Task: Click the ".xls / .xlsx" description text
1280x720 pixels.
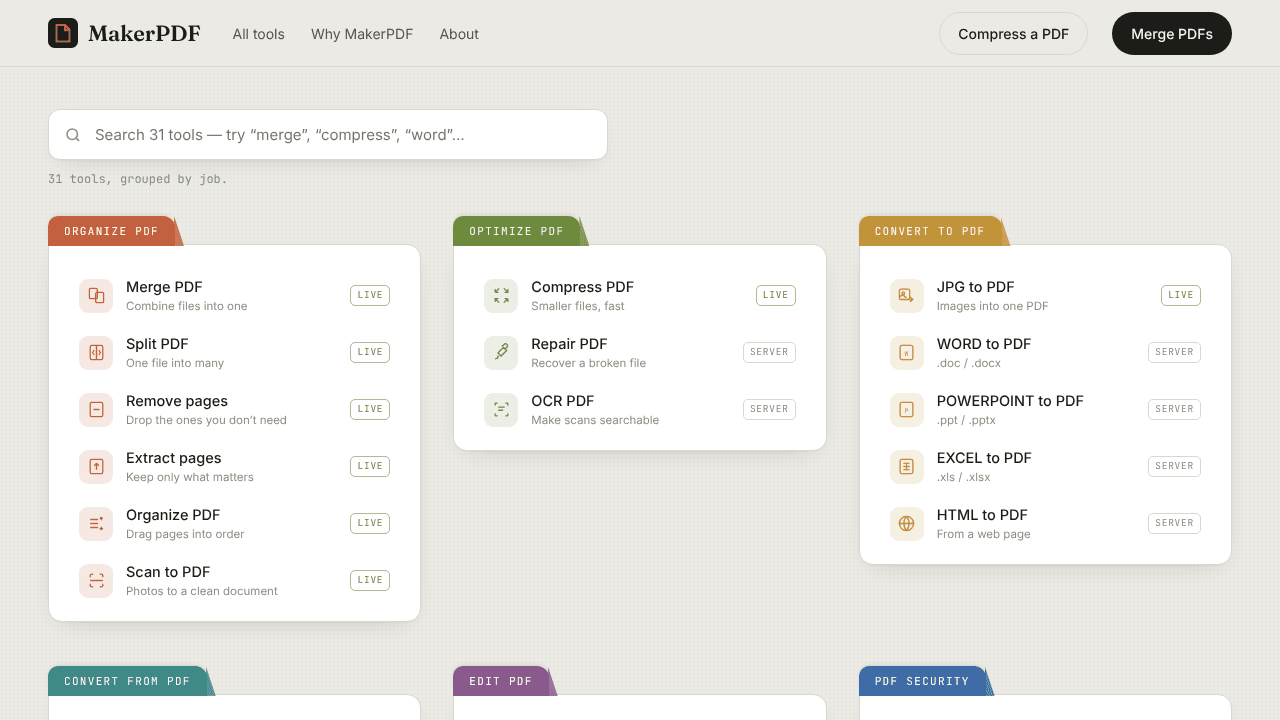Action: pyautogui.click(x=964, y=477)
